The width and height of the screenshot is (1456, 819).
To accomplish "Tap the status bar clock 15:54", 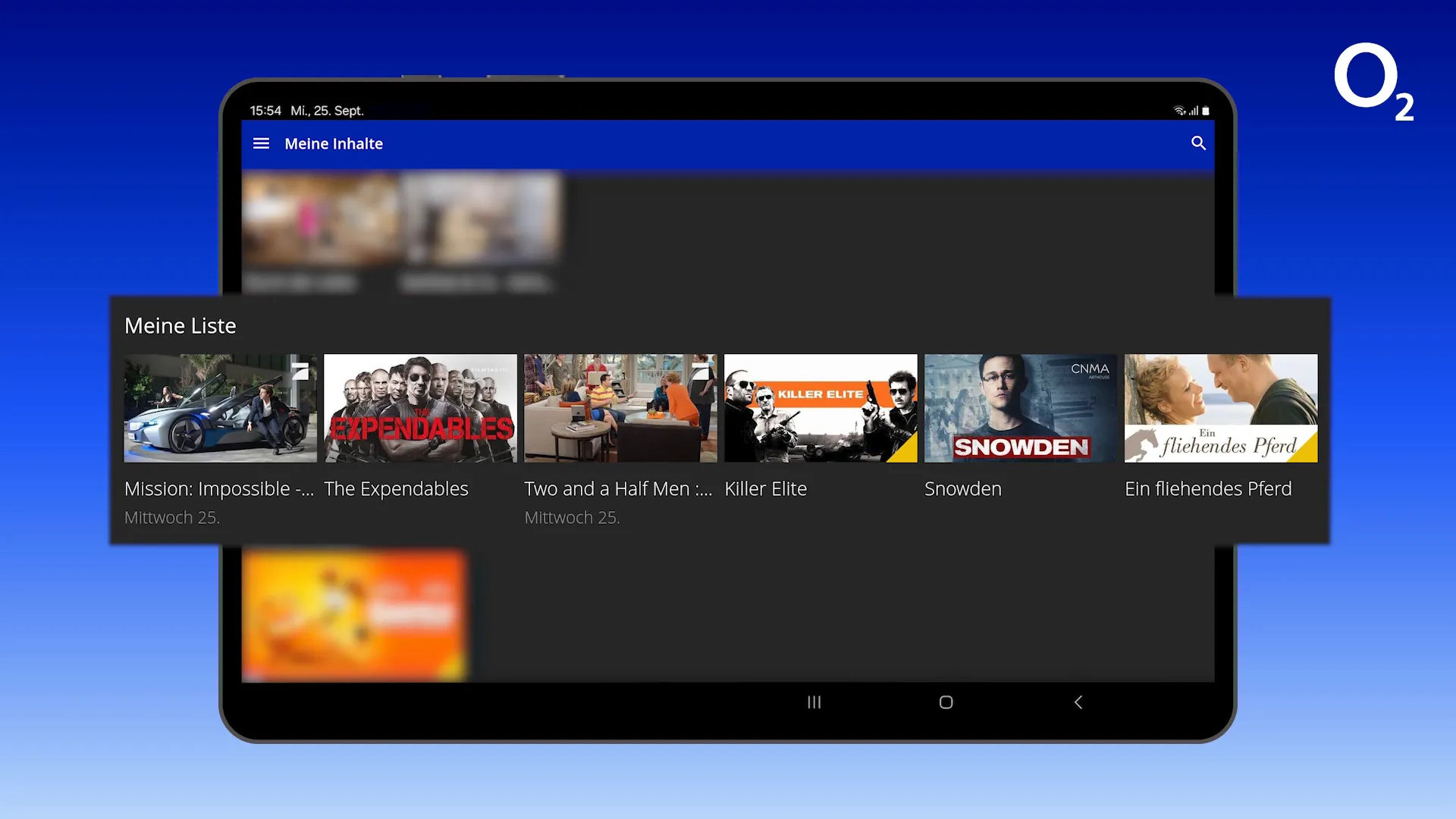I will click(x=265, y=111).
